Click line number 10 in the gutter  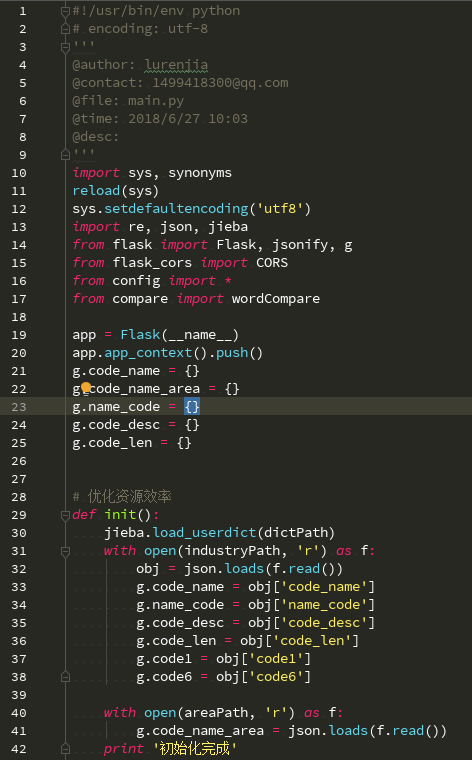click(x=19, y=173)
